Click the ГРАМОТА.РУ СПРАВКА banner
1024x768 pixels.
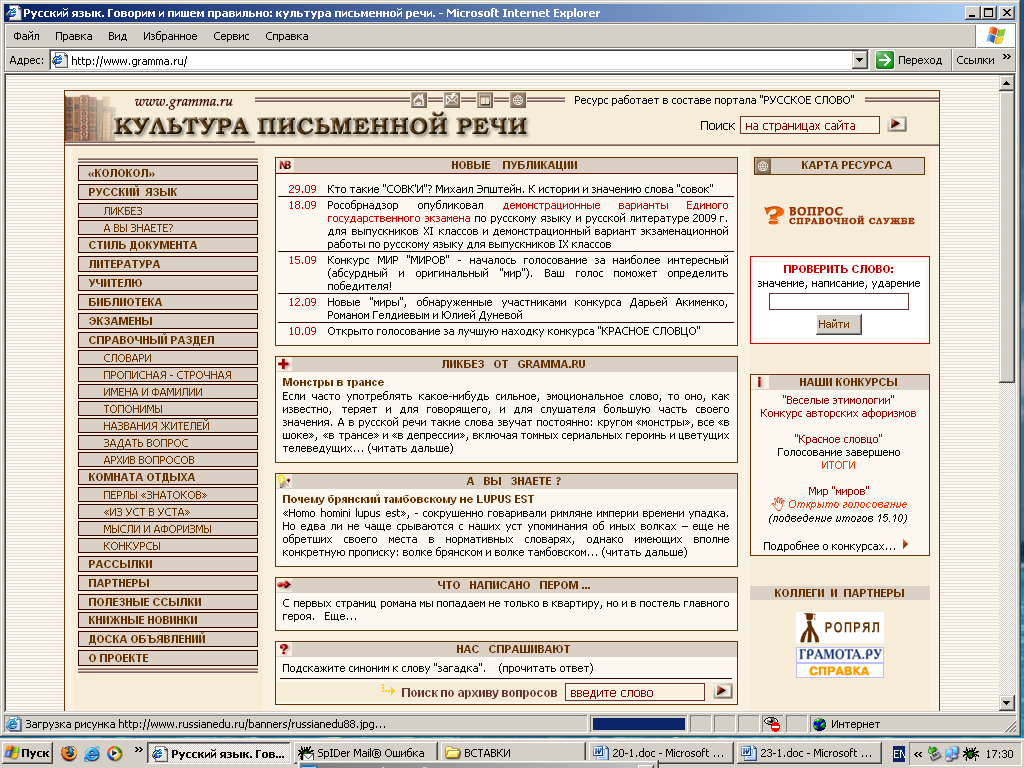pos(839,662)
